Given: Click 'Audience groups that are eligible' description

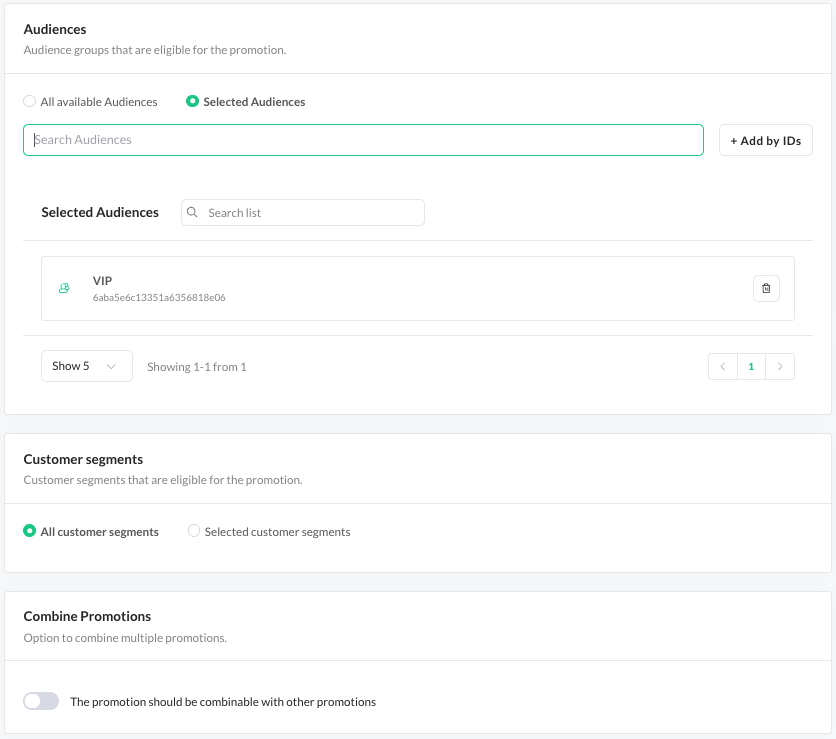Looking at the screenshot, I should point(155,50).
